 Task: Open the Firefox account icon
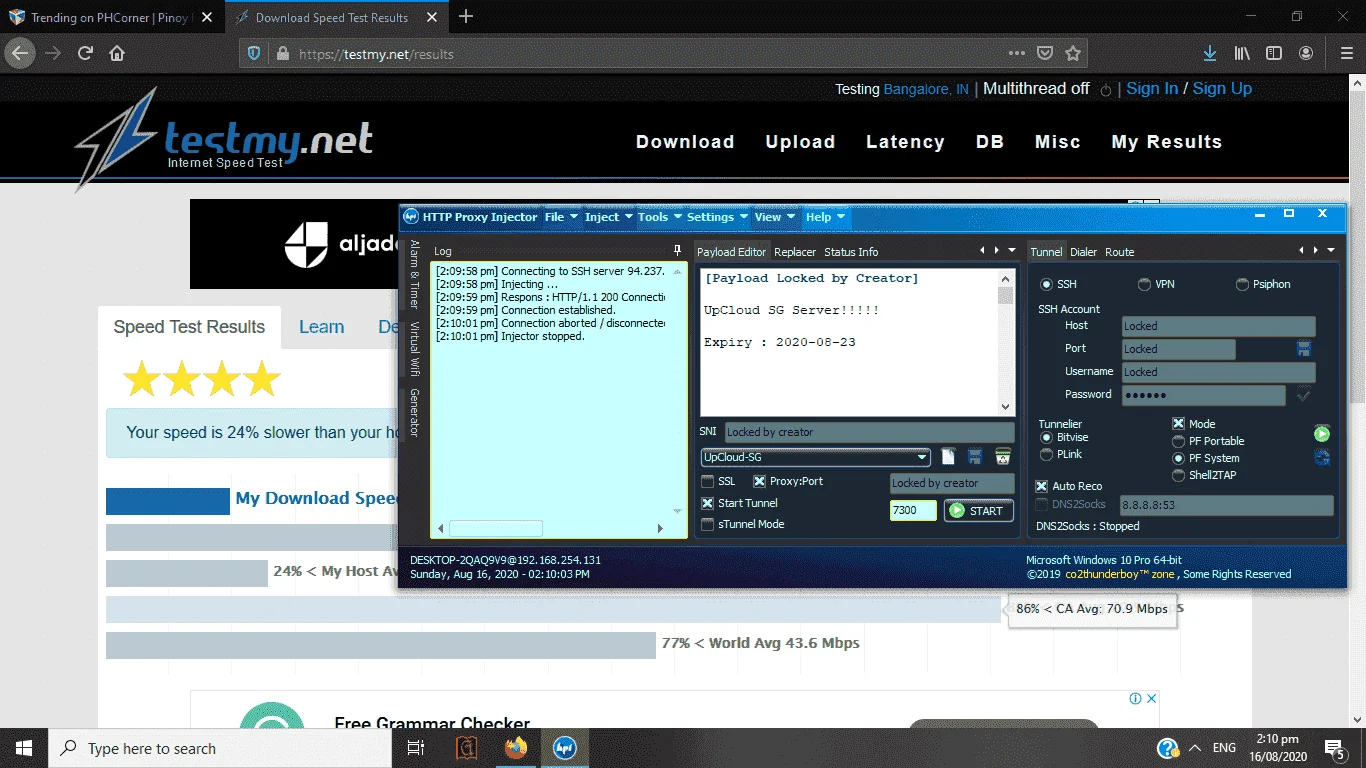1306,53
